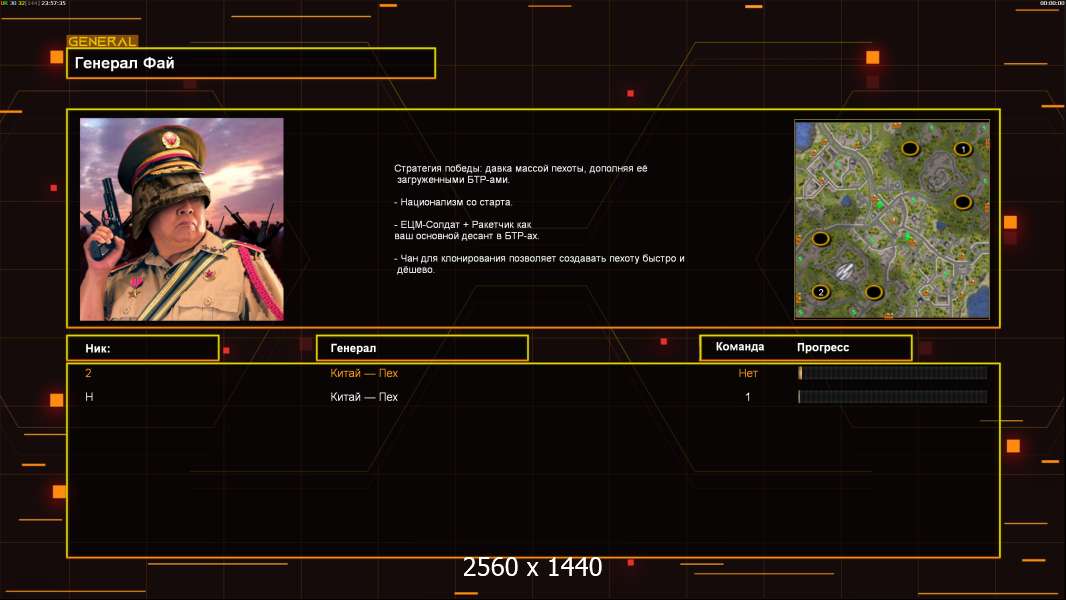
Task: Click the 'Чан для клонирования' tip line
Action: click(539, 264)
